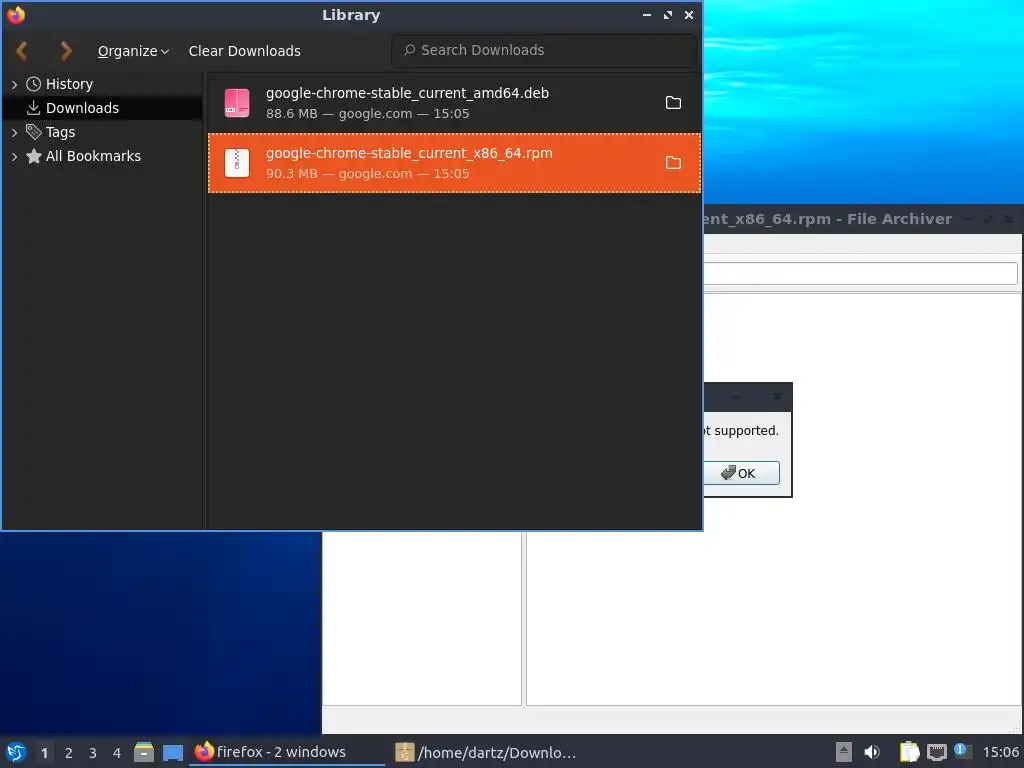Open the update notification tray icon
Image resolution: width=1024 pixels, height=768 pixels.
point(963,751)
